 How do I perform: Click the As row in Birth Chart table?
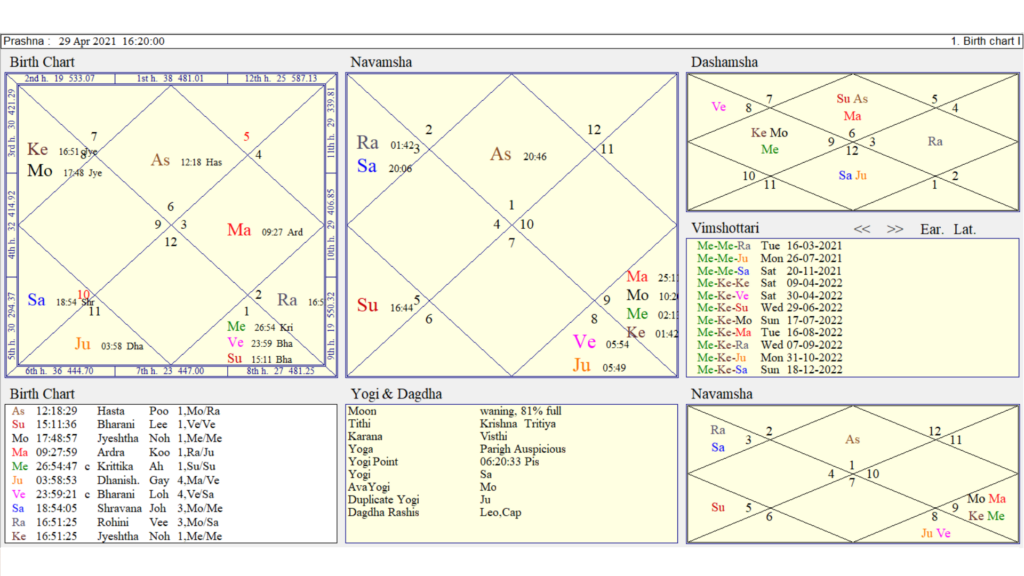tap(116, 411)
